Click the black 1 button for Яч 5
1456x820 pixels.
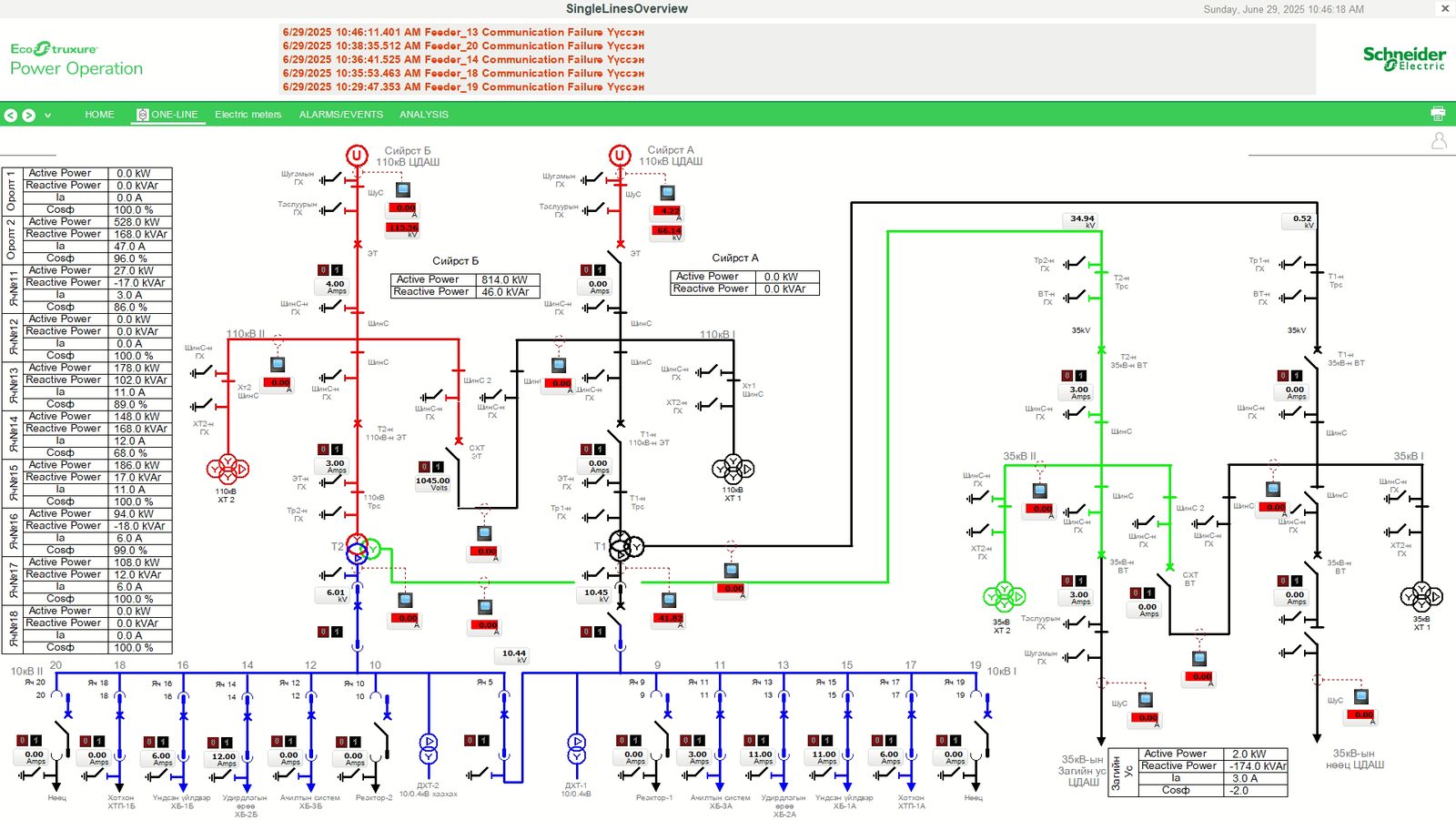(484, 741)
